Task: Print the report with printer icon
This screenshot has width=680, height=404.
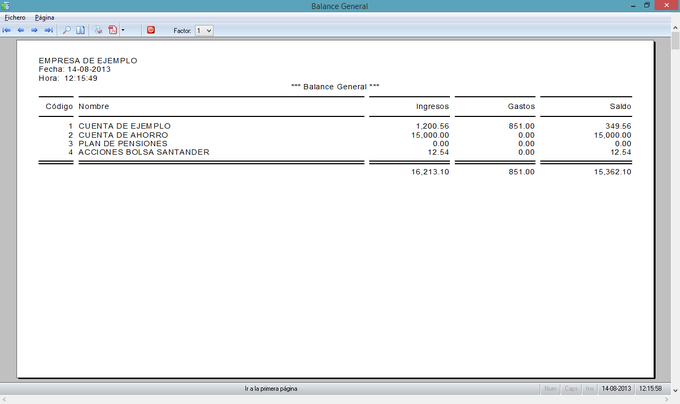Action: (x=98, y=30)
